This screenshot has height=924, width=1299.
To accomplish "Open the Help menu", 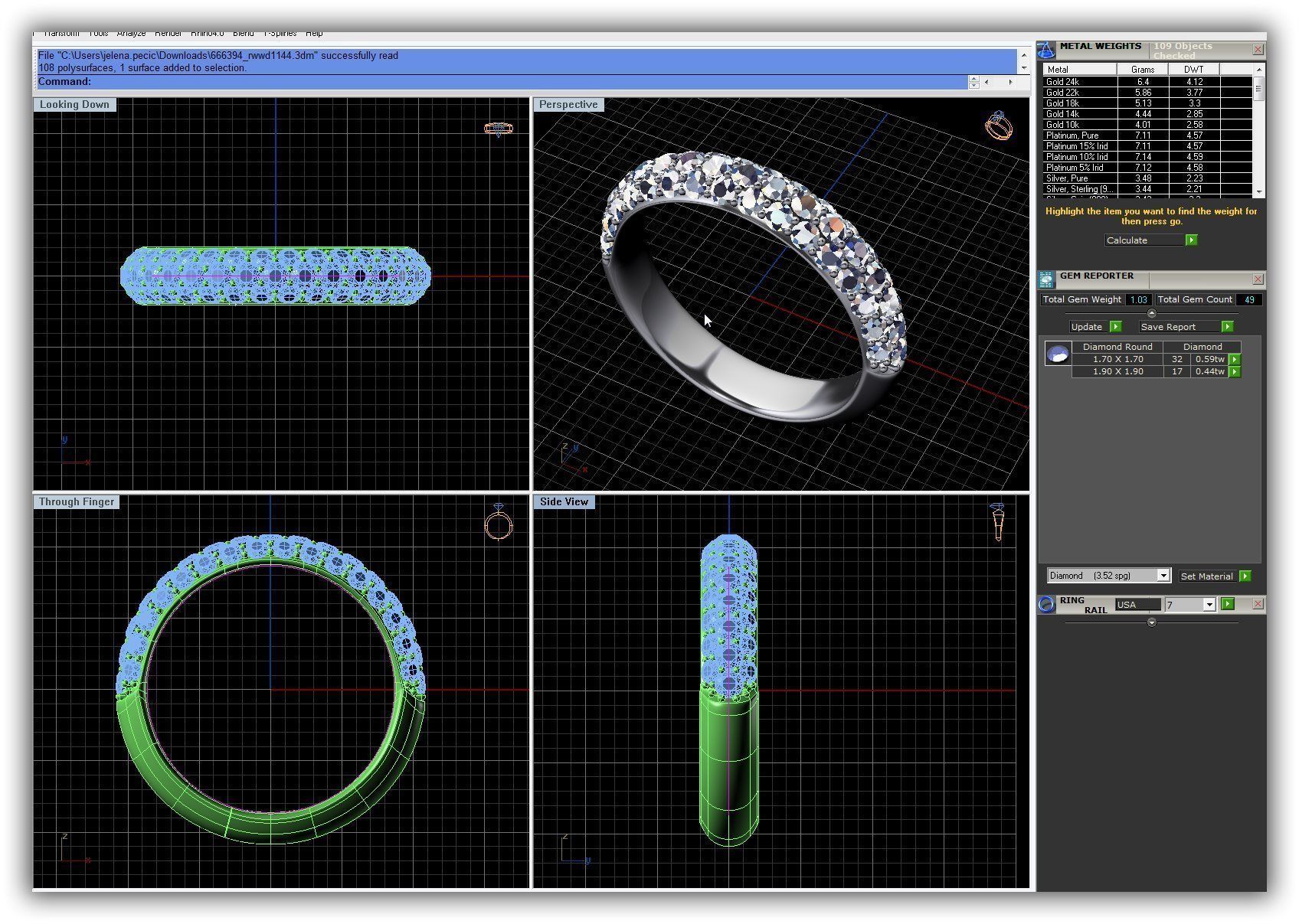I will click(314, 34).
